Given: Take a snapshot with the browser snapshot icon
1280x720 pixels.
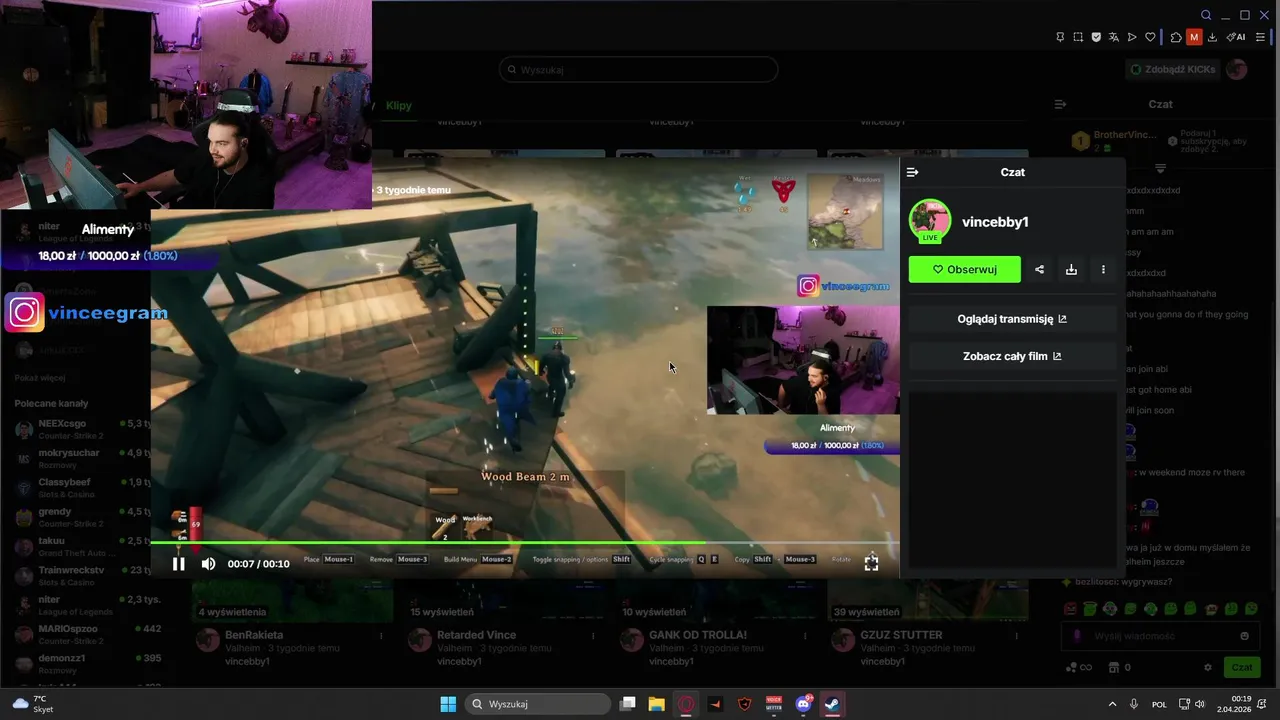Looking at the screenshot, I should point(1078,37).
